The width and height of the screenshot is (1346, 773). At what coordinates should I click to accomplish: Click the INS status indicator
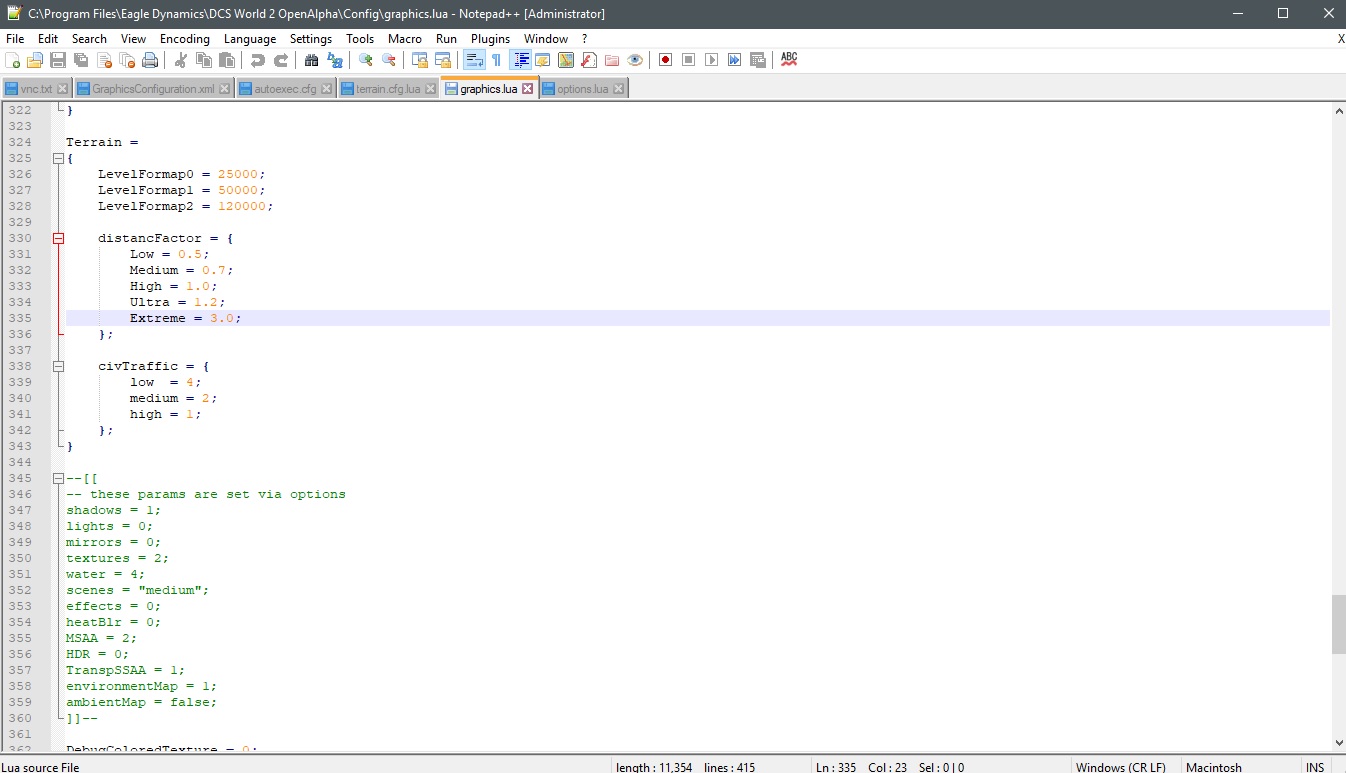click(x=1315, y=766)
